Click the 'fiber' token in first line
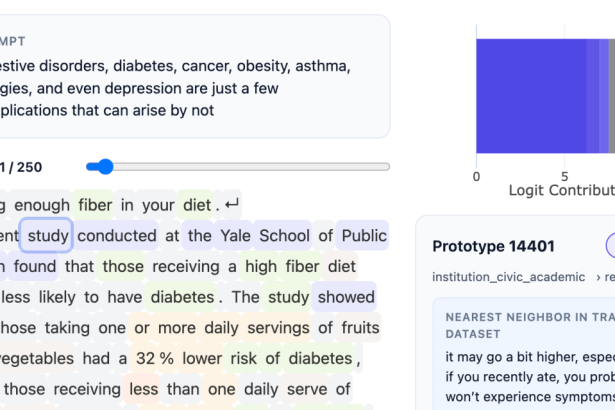This screenshot has width=615, height=410. pyautogui.click(x=95, y=205)
